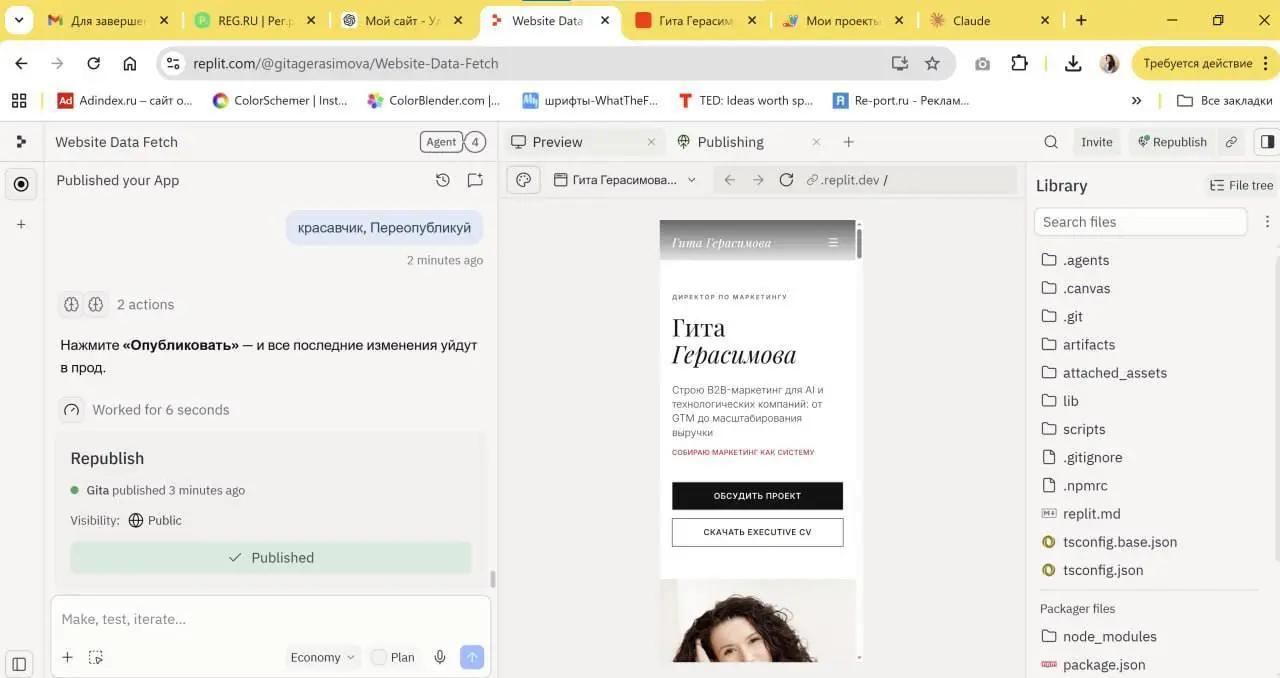Screen dimensions: 1280x678
Task: Open Chrome extensions puzzle icon
Action: coord(1019,63)
